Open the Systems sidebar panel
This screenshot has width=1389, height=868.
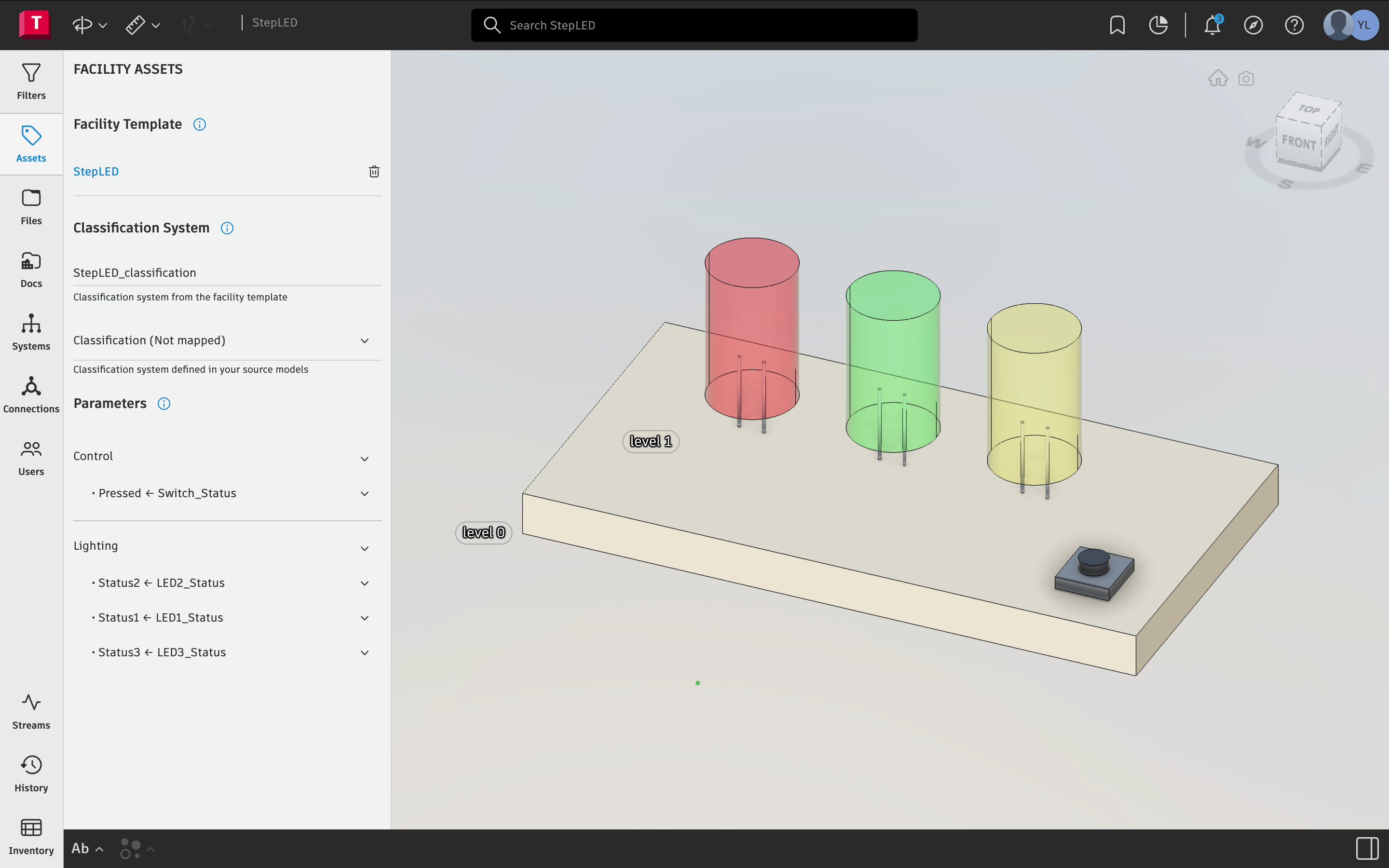pos(31,332)
